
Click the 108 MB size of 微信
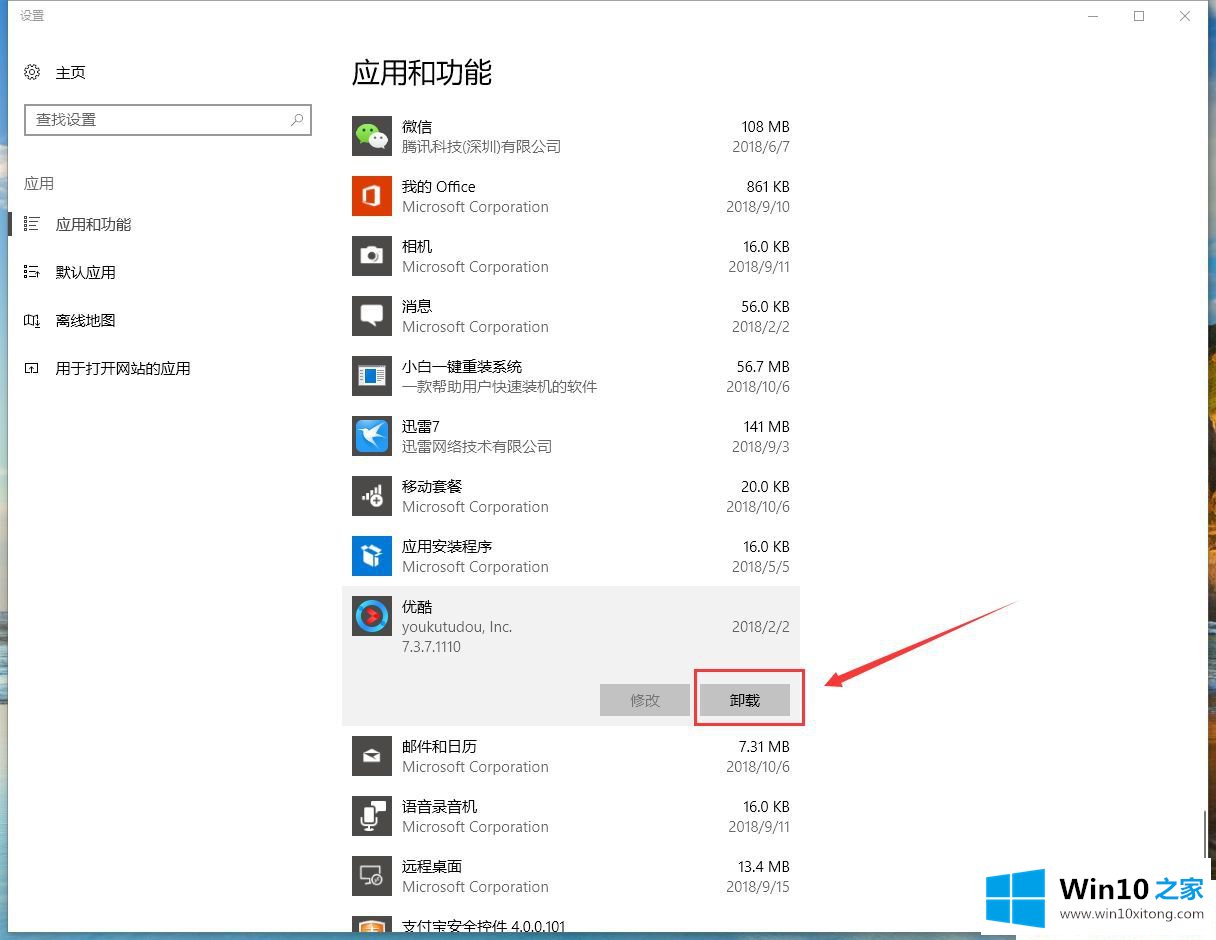point(765,126)
